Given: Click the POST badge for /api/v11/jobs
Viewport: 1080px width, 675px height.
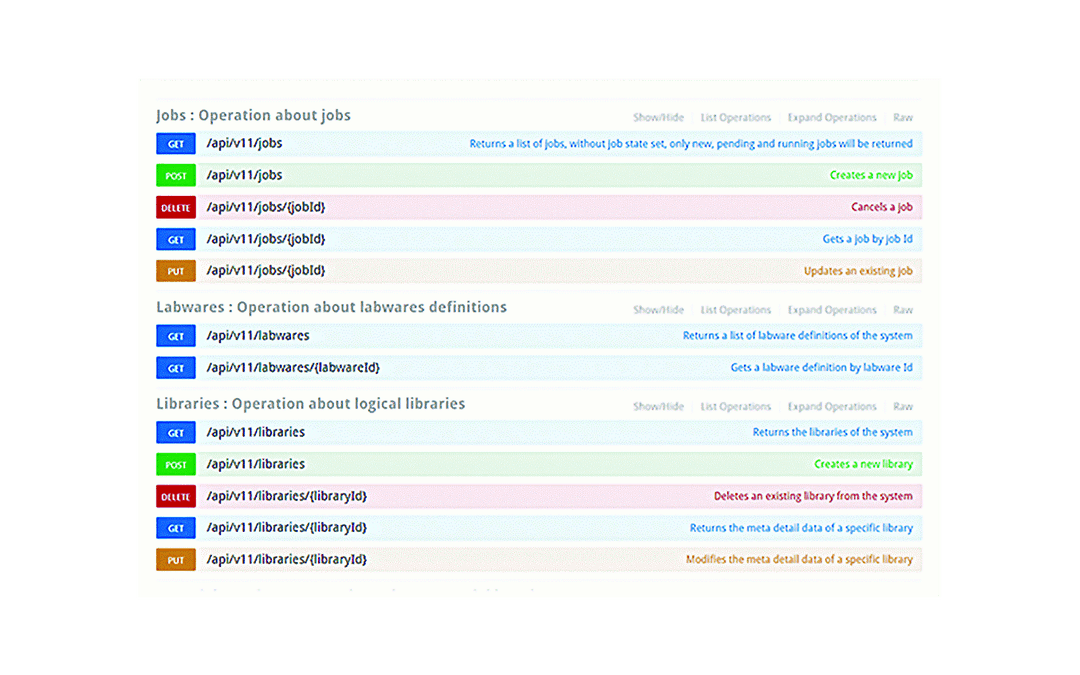Looking at the screenshot, I should coord(176,176).
